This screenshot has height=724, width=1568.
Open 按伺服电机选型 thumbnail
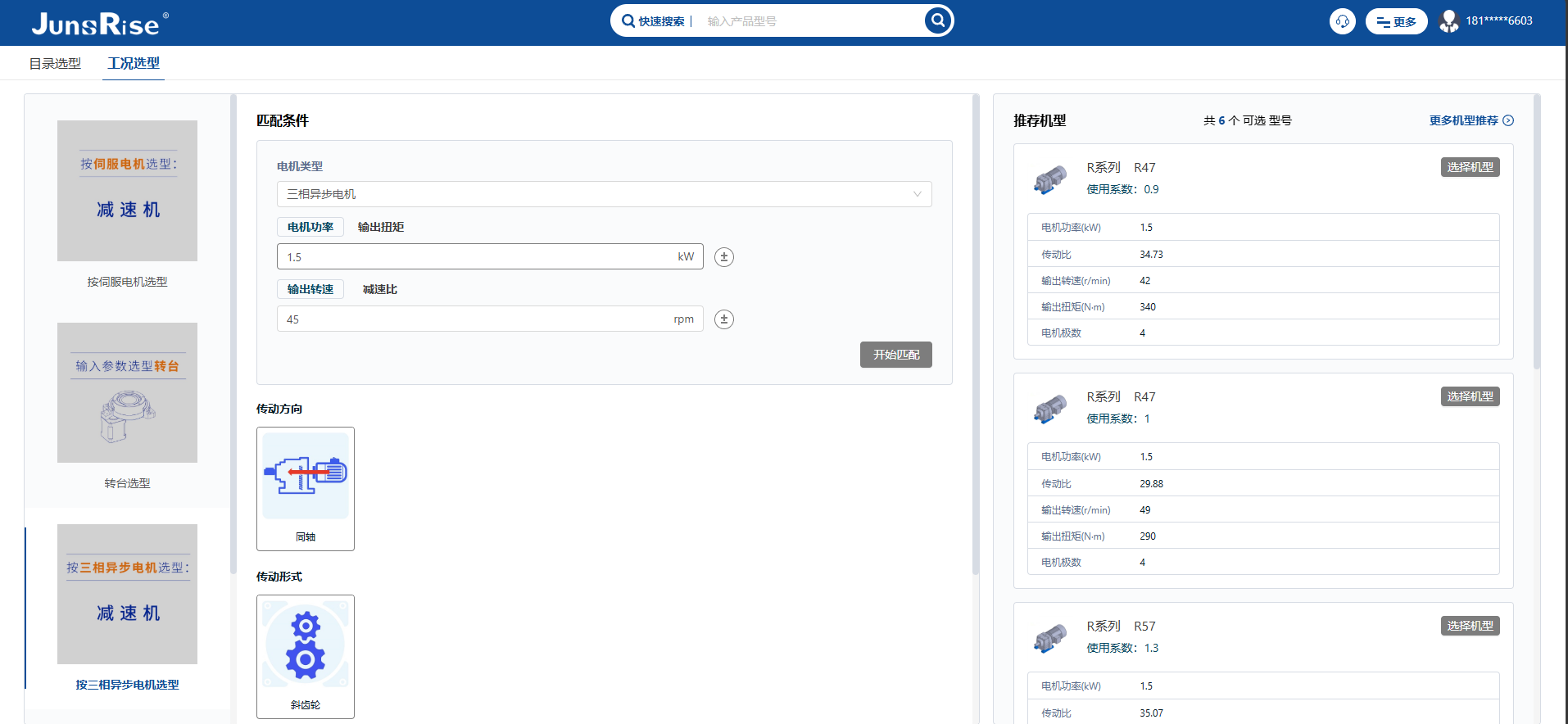coord(127,191)
